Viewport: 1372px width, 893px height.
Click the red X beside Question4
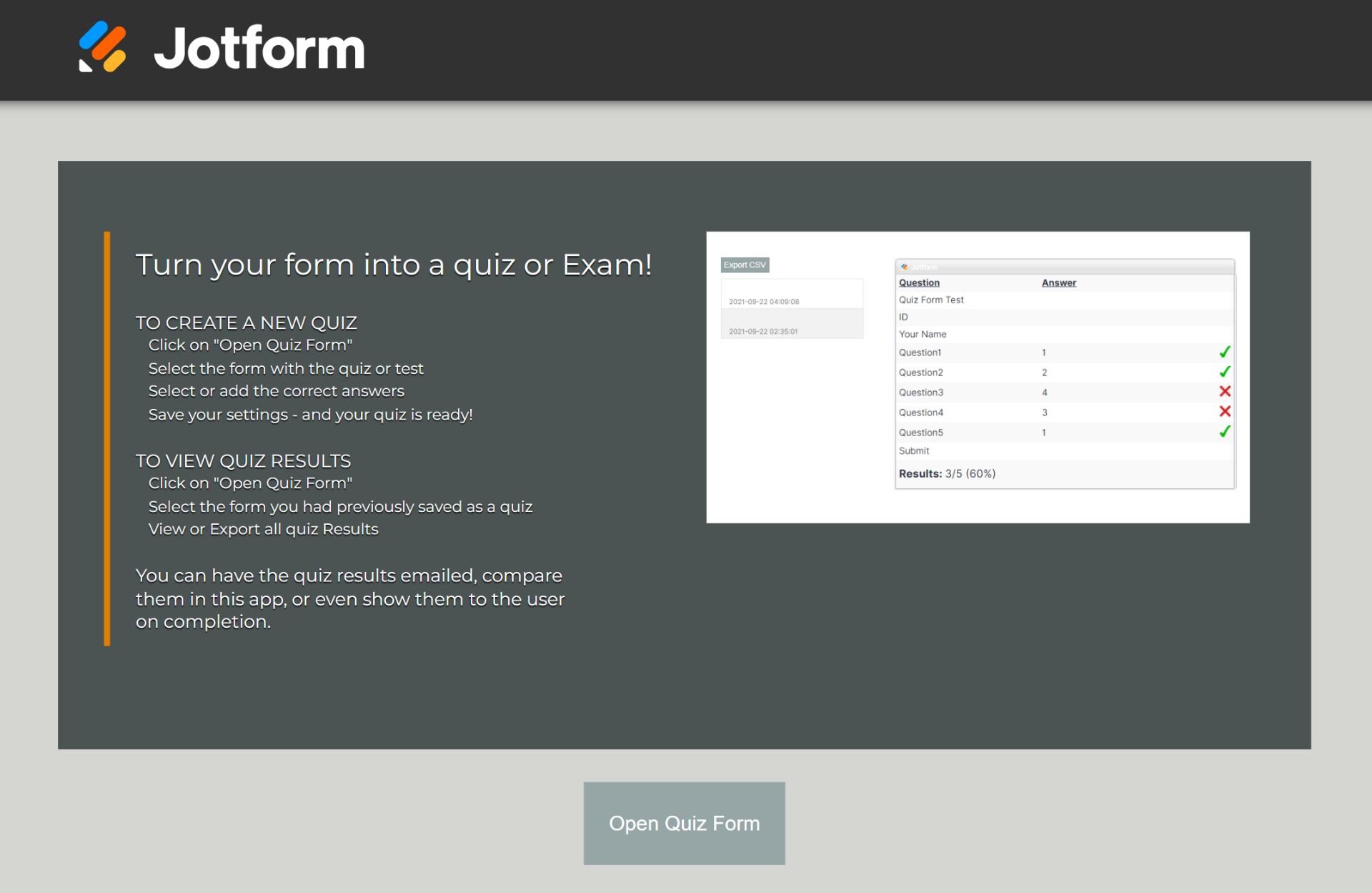coord(1224,412)
